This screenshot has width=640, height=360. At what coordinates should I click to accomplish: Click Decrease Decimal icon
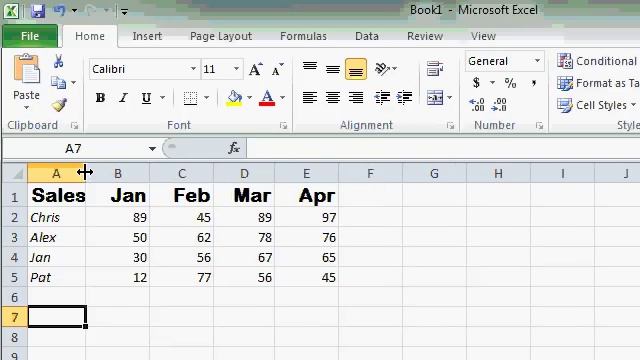click(x=499, y=105)
